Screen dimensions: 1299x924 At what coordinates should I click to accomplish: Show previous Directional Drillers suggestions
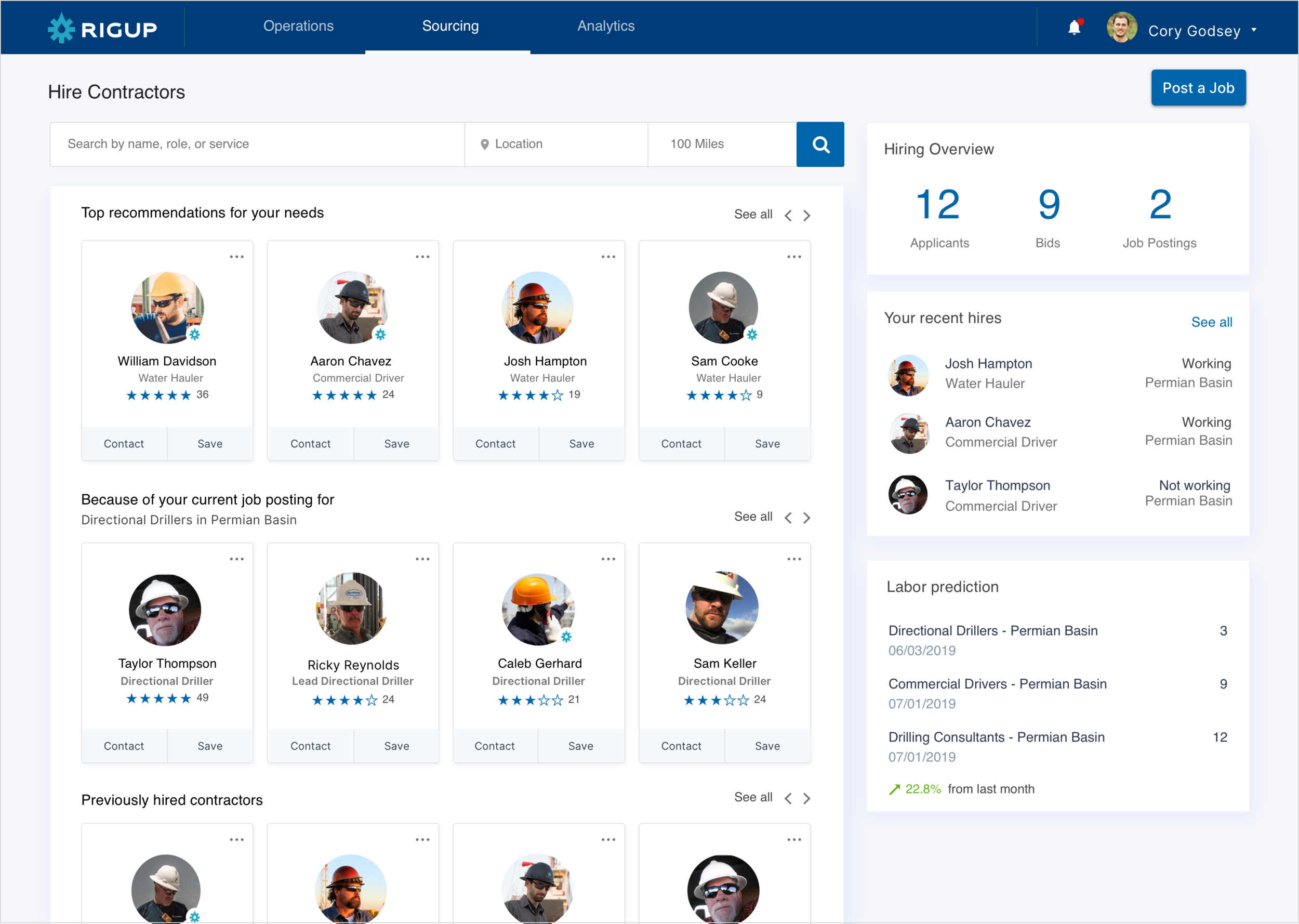[x=788, y=518]
